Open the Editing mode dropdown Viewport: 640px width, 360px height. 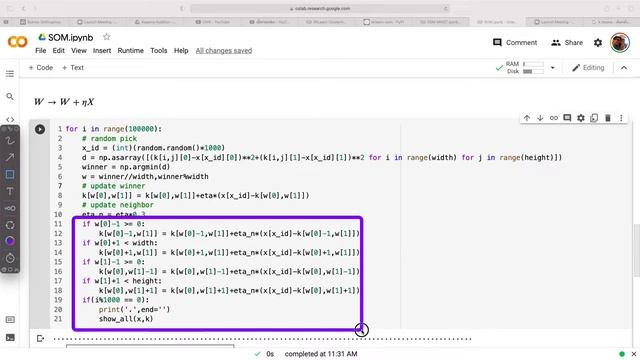(588, 68)
